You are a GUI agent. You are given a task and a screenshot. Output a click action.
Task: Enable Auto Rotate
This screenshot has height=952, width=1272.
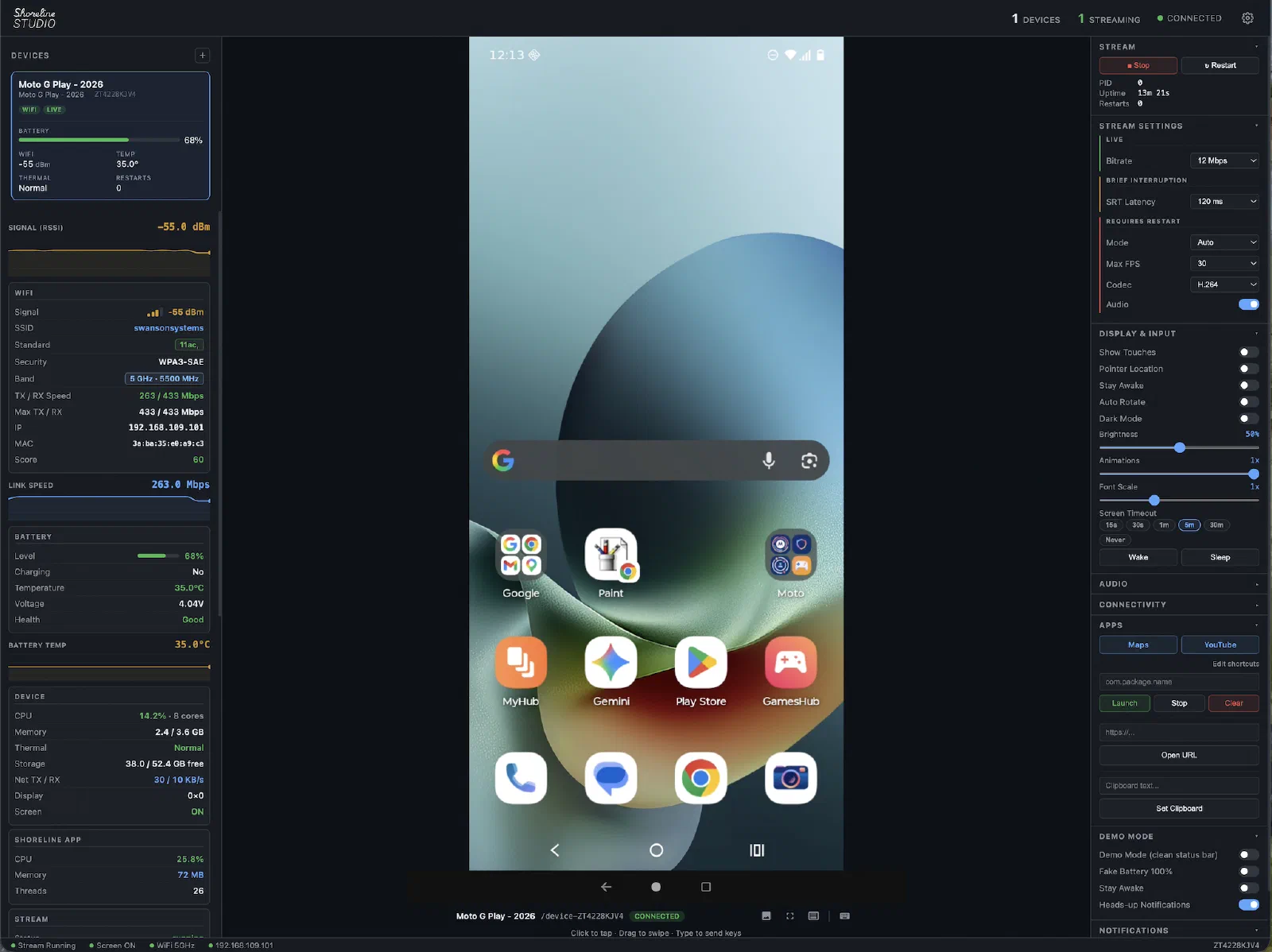1248,402
